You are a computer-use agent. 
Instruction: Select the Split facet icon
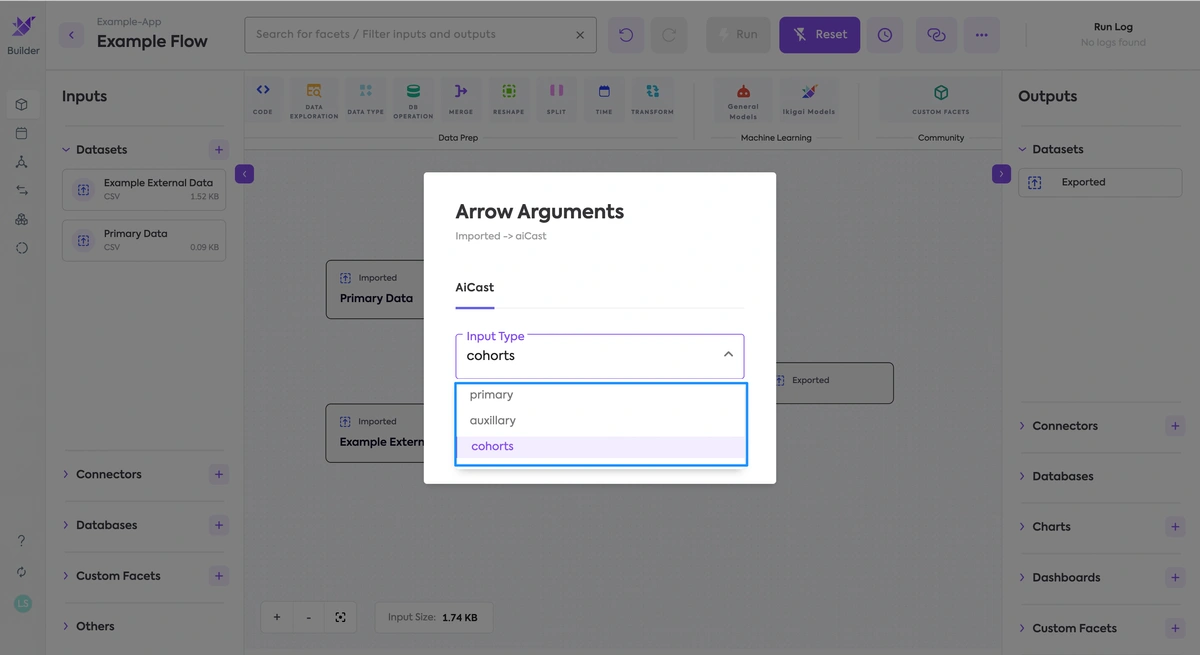coord(556,91)
